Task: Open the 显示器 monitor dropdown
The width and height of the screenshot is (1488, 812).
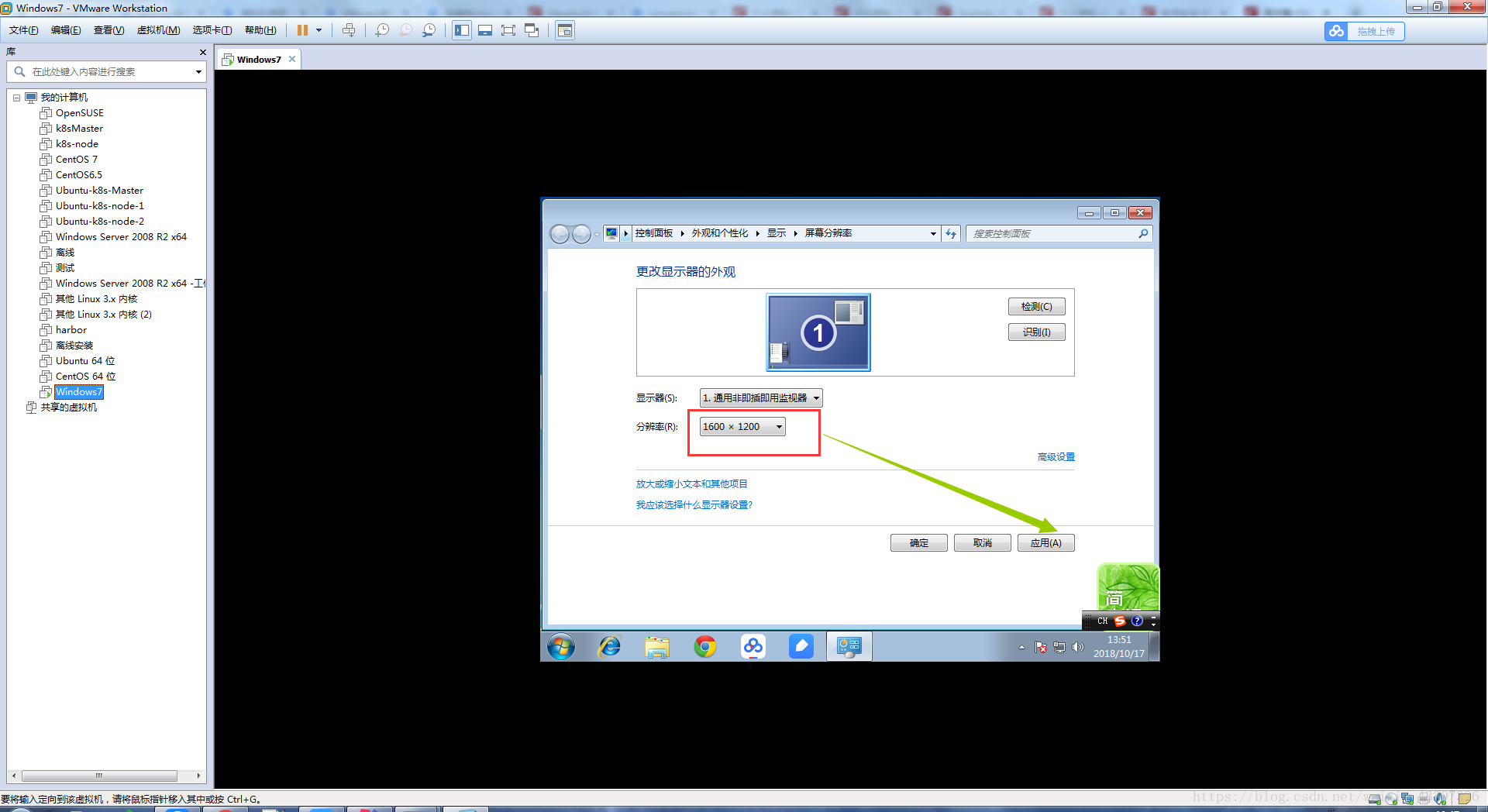Action: 761,398
